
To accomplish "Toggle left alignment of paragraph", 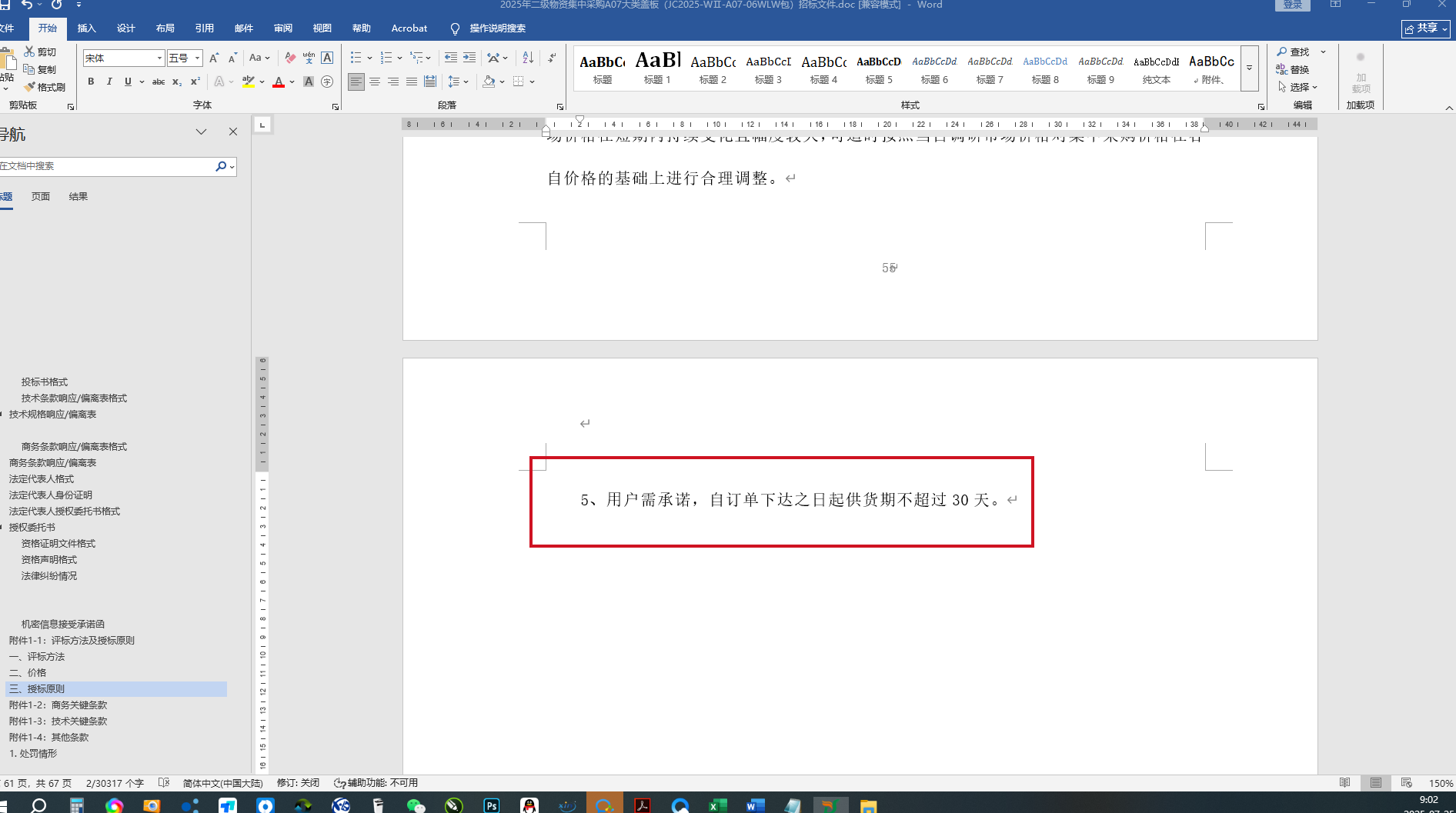I will (x=356, y=82).
